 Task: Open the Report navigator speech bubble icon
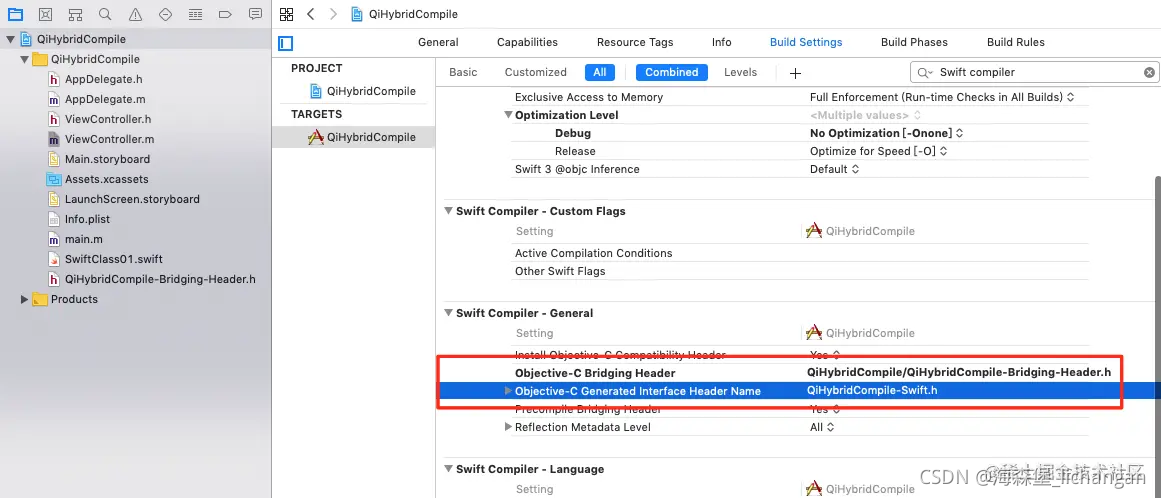(255, 14)
